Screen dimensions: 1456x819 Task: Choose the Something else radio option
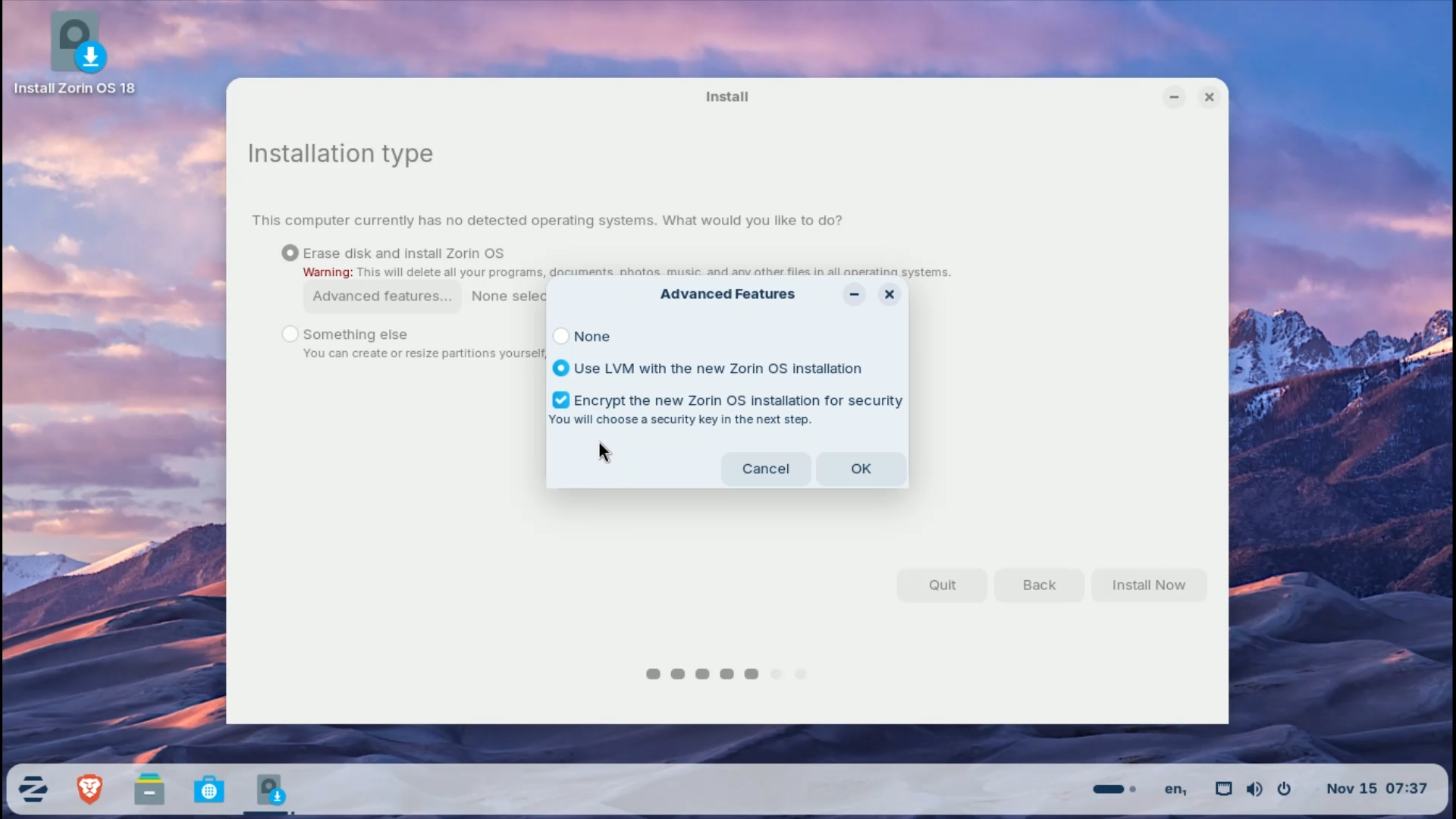[290, 334]
